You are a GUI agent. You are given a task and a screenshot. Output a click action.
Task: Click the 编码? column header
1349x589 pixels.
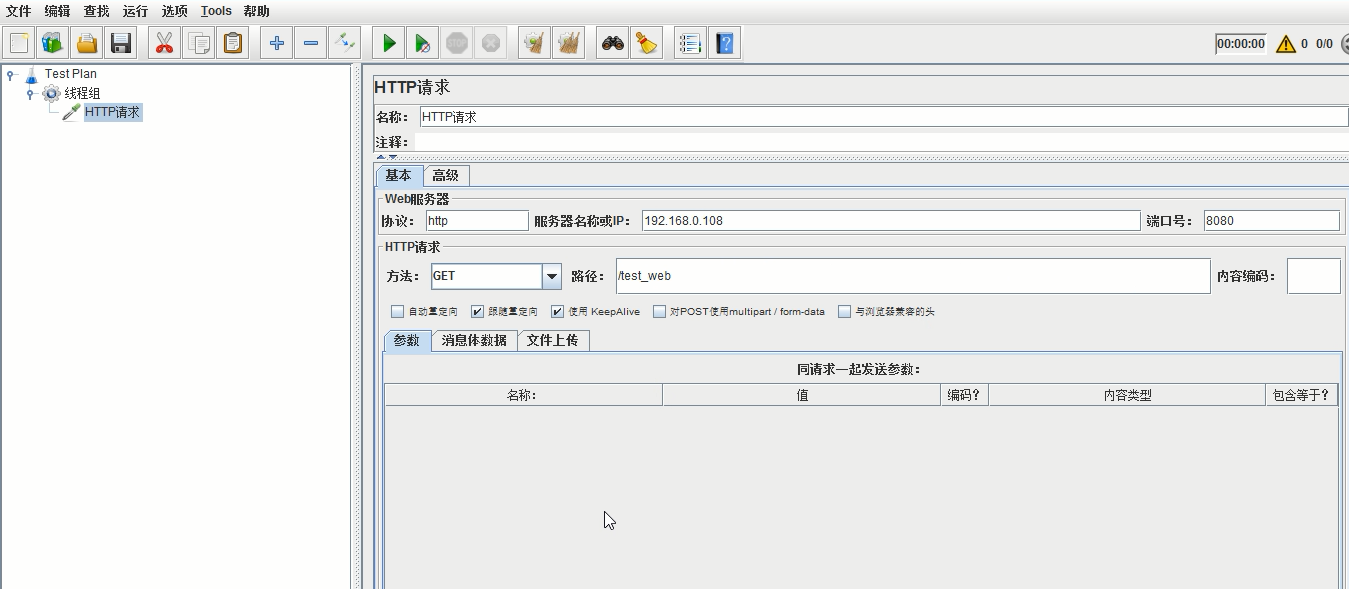click(965, 395)
